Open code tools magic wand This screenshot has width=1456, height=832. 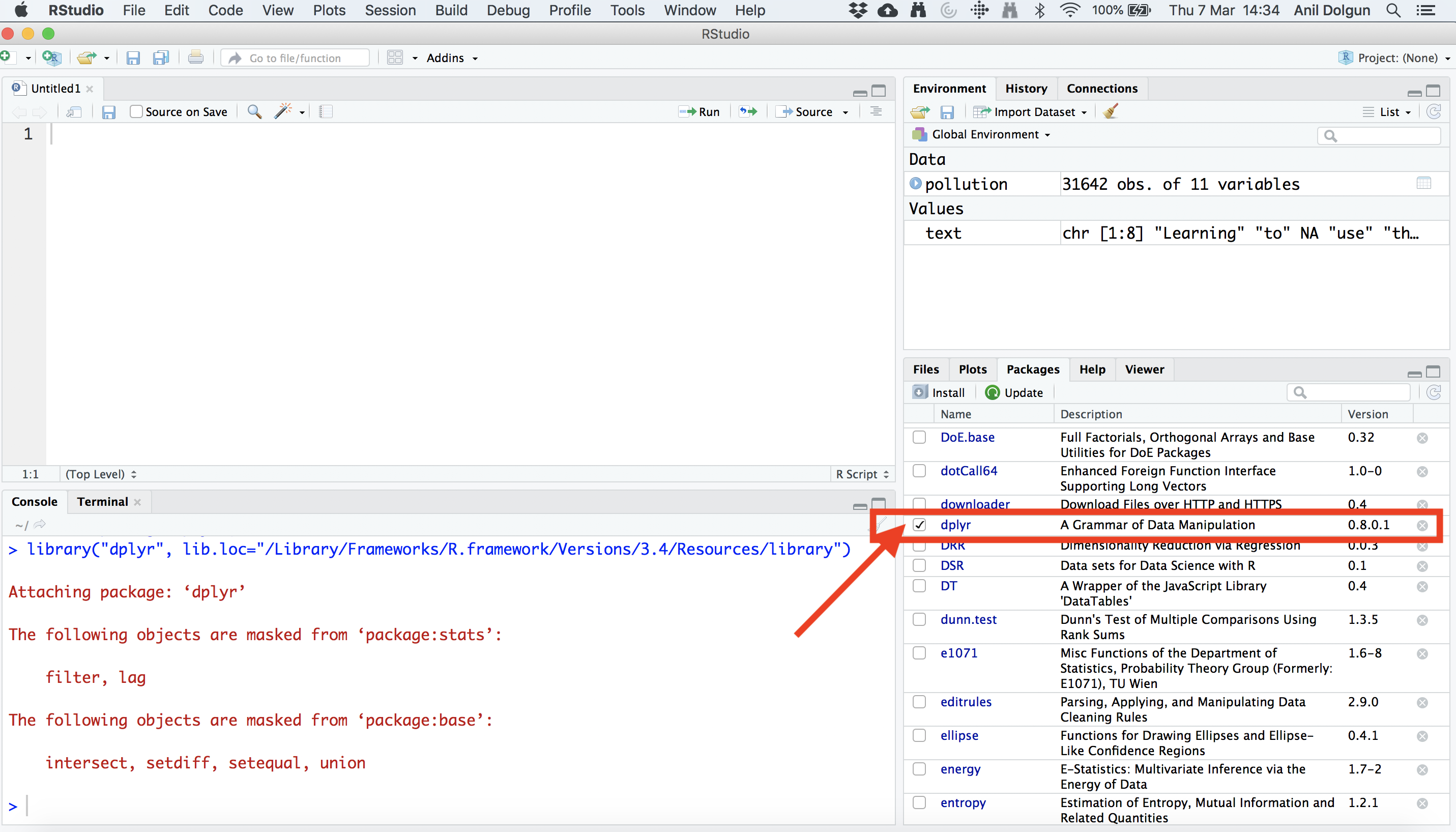click(x=283, y=111)
